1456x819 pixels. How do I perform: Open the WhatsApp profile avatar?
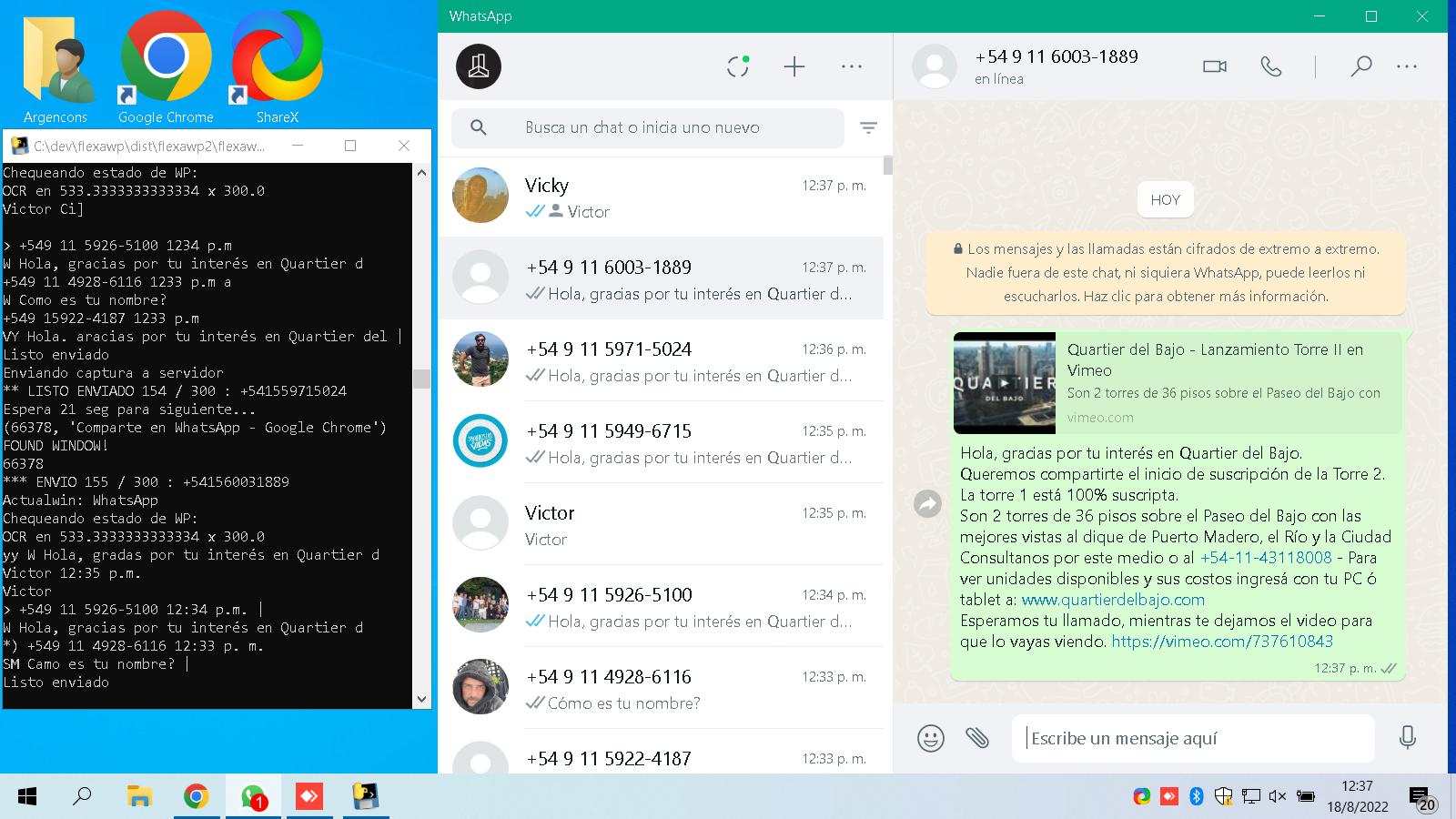coord(479,66)
